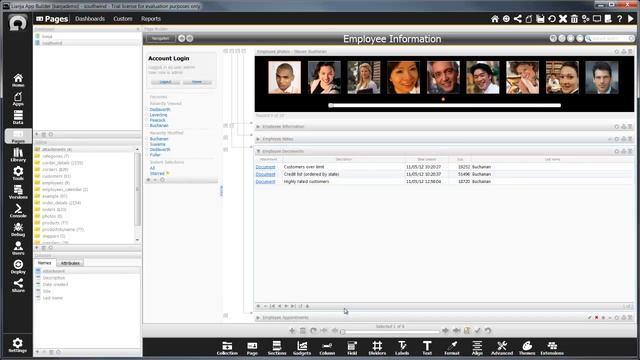Click the Themes palette tool
This screenshot has height=360, width=640.
tap(527, 348)
